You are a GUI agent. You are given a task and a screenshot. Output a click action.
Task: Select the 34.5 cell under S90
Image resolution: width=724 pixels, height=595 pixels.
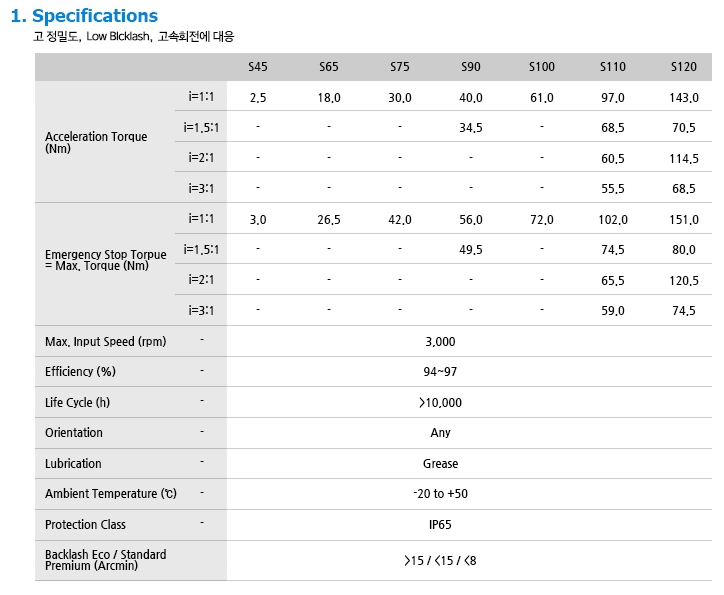471,128
